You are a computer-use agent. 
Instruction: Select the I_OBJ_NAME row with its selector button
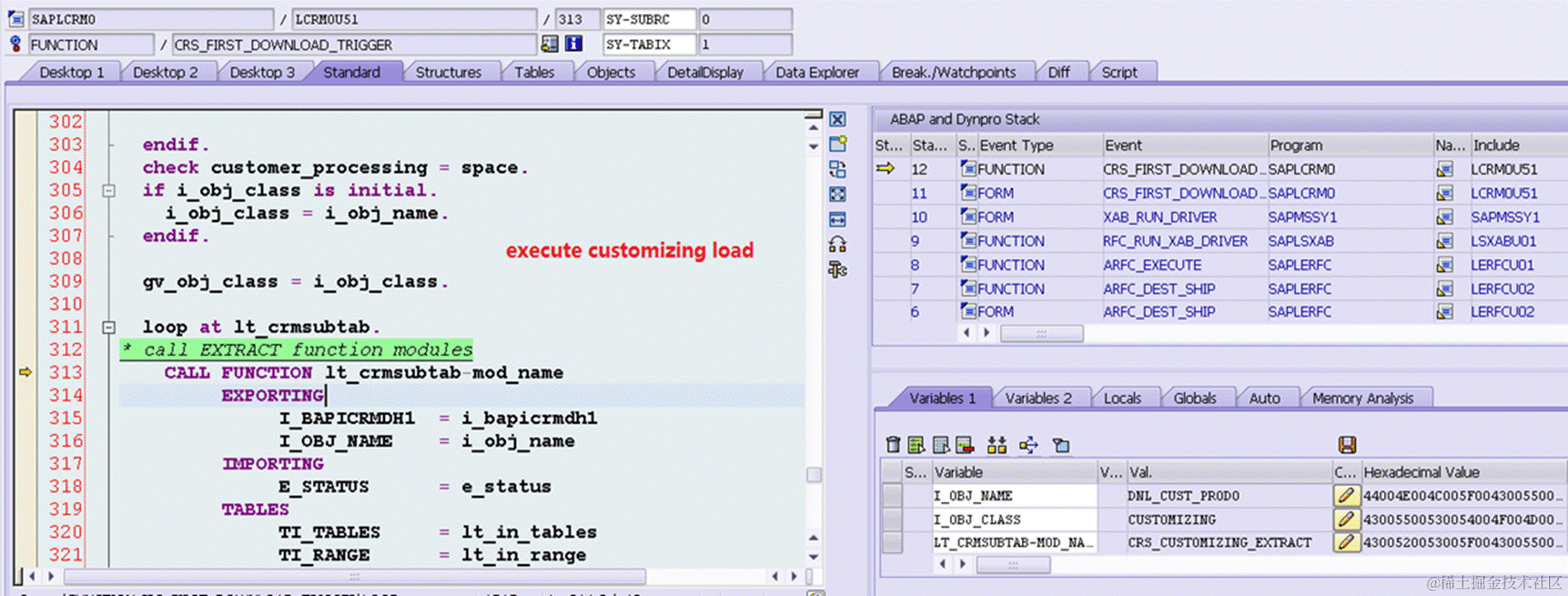[892, 496]
